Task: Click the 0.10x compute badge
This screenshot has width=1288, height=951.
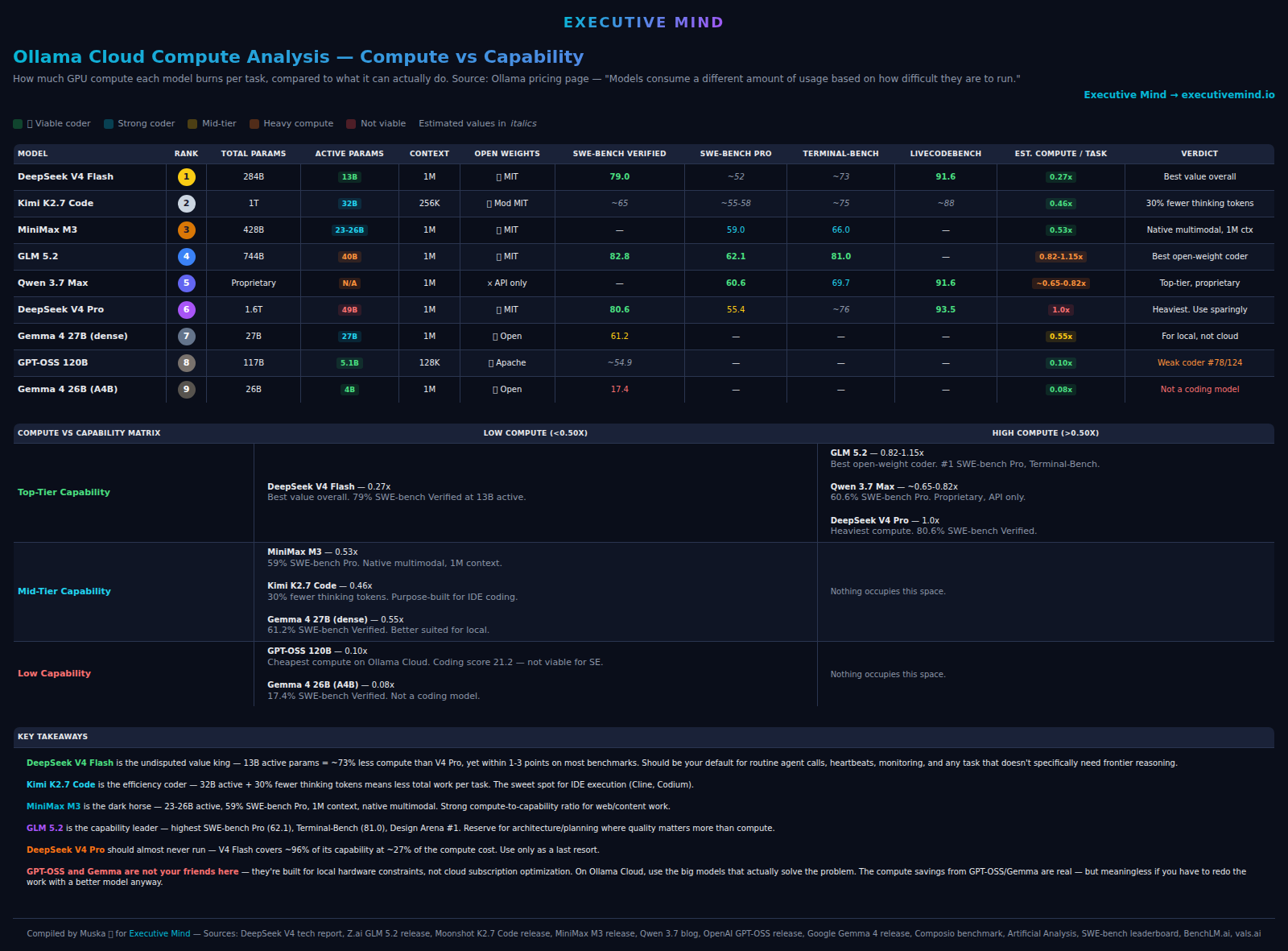Action: [1061, 363]
